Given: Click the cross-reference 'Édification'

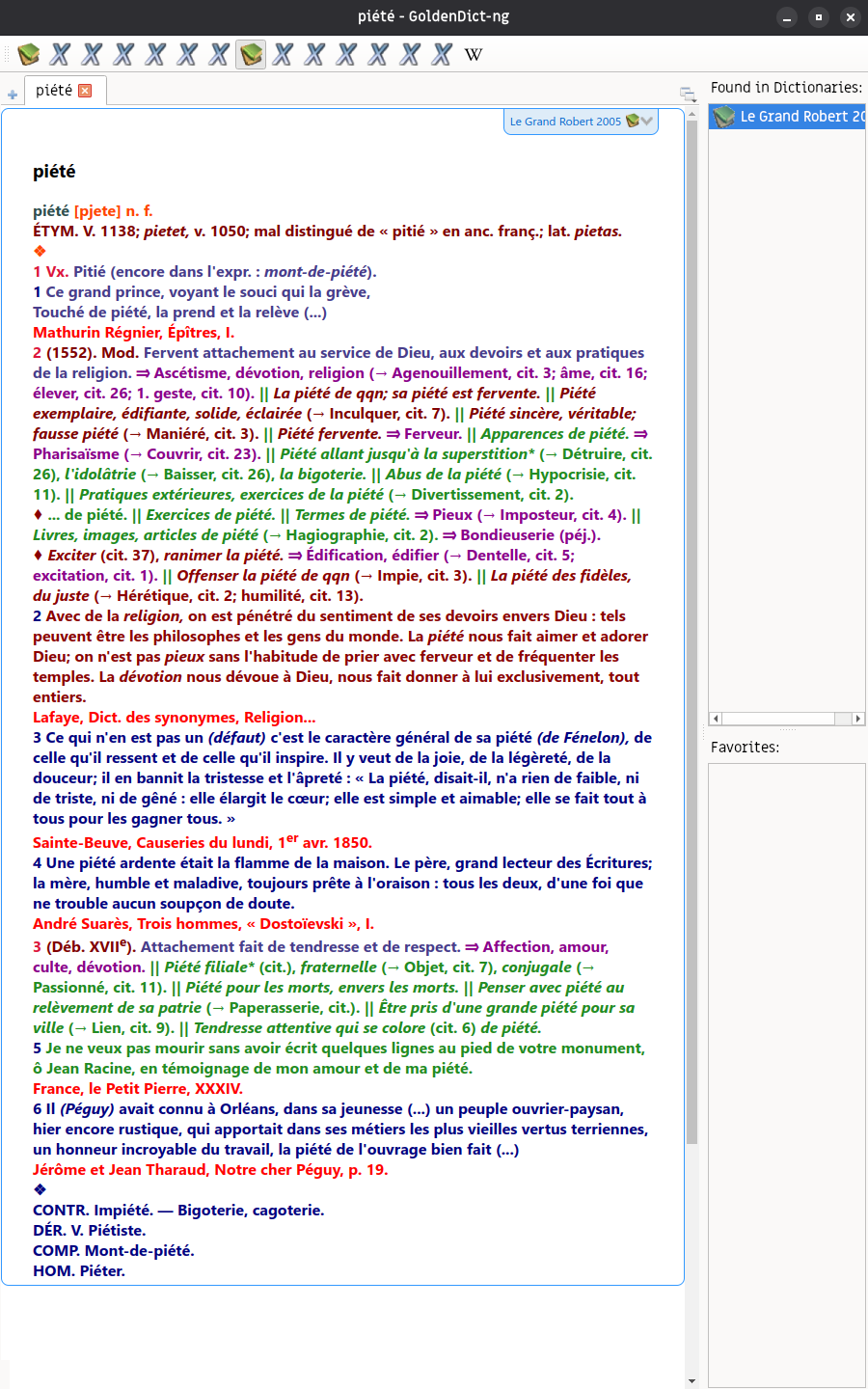Looking at the screenshot, I should (347, 556).
